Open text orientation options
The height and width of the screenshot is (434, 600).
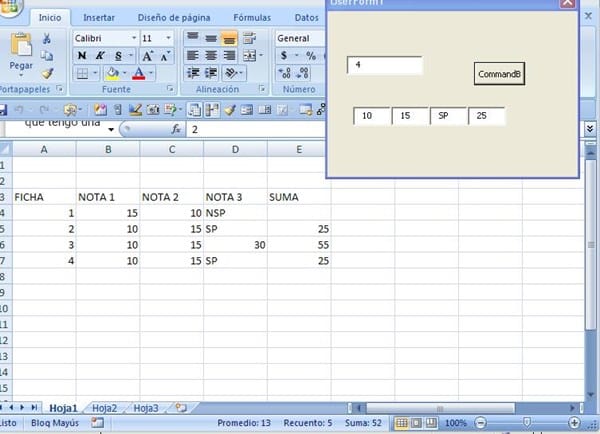(x=233, y=73)
